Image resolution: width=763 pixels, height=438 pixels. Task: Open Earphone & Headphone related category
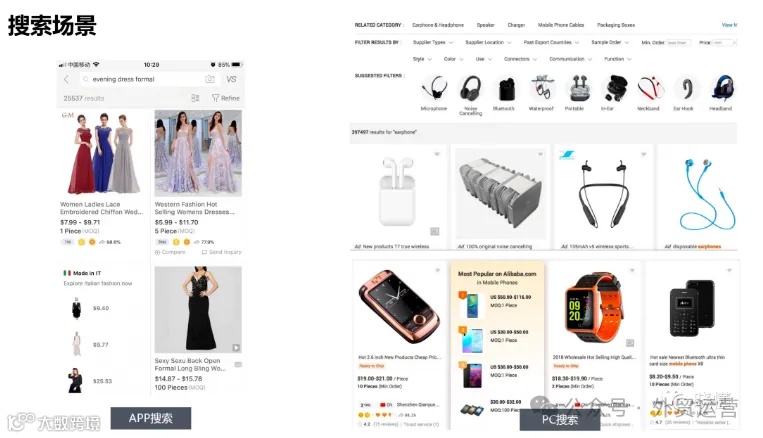tap(438, 25)
